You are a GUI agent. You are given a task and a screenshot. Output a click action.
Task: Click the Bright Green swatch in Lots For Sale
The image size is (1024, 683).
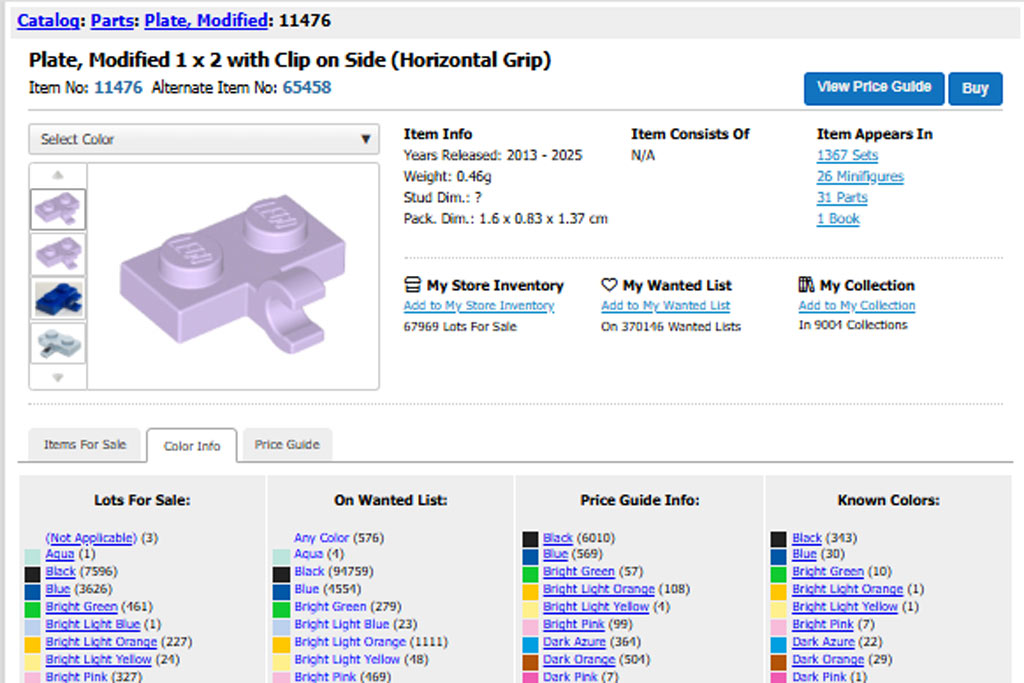(33, 607)
